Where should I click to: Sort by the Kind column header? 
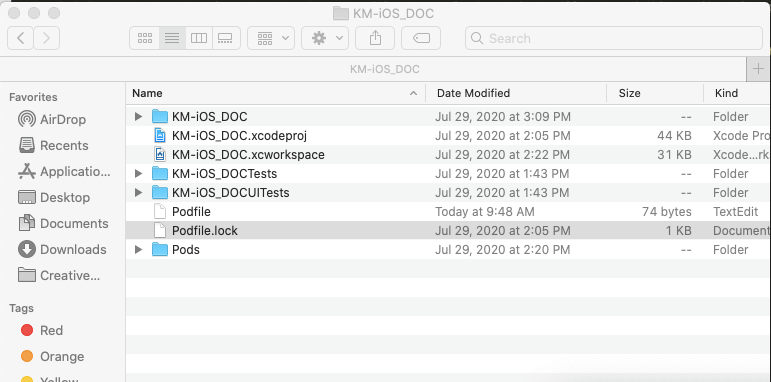click(x=737, y=93)
